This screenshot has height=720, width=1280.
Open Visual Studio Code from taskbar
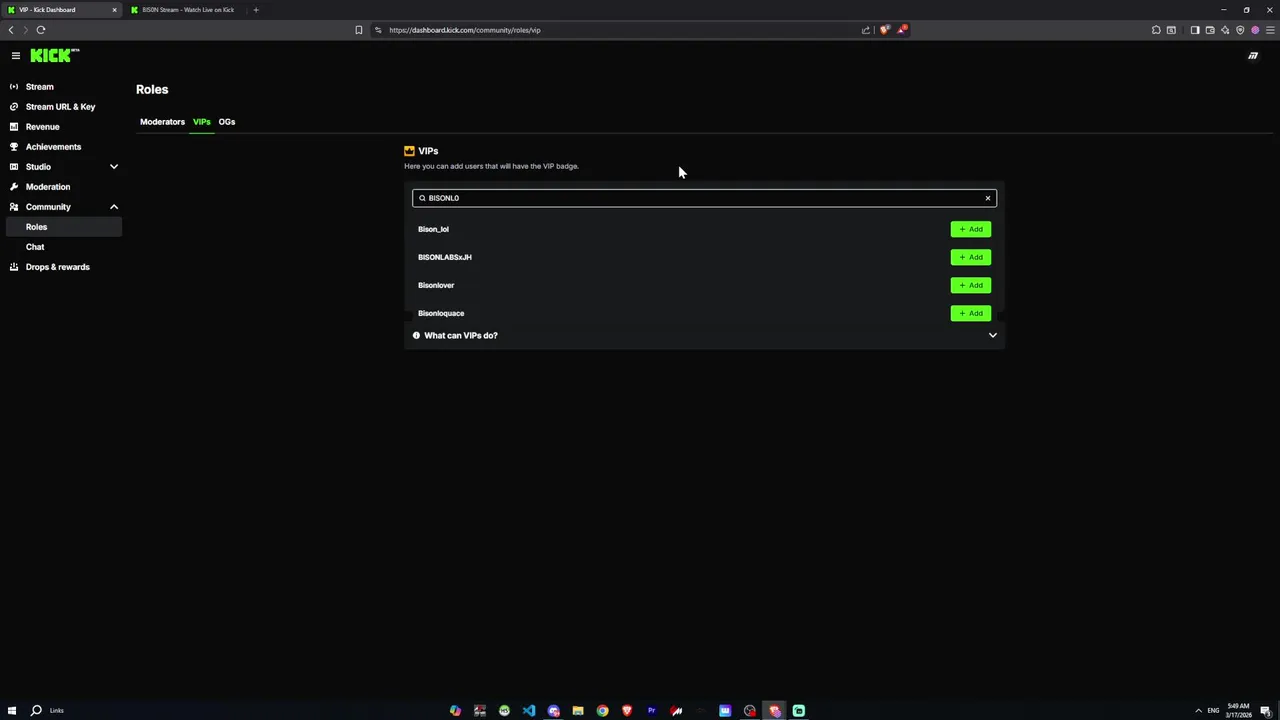tap(529, 711)
